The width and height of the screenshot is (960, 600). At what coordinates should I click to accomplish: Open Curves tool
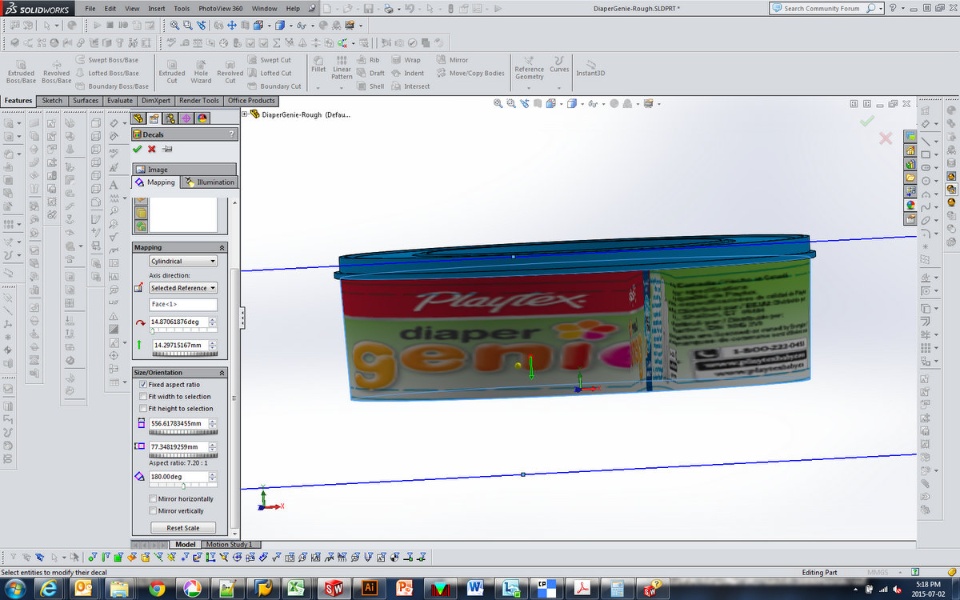tap(559, 64)
